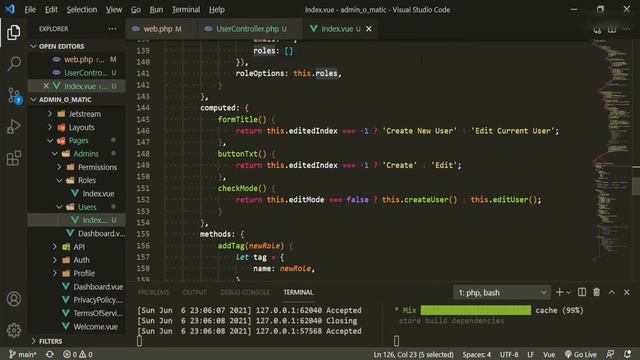Close the Index.vue editor tab
The image size is (640, 360).
pyautogui.click(x=369, y=29)
